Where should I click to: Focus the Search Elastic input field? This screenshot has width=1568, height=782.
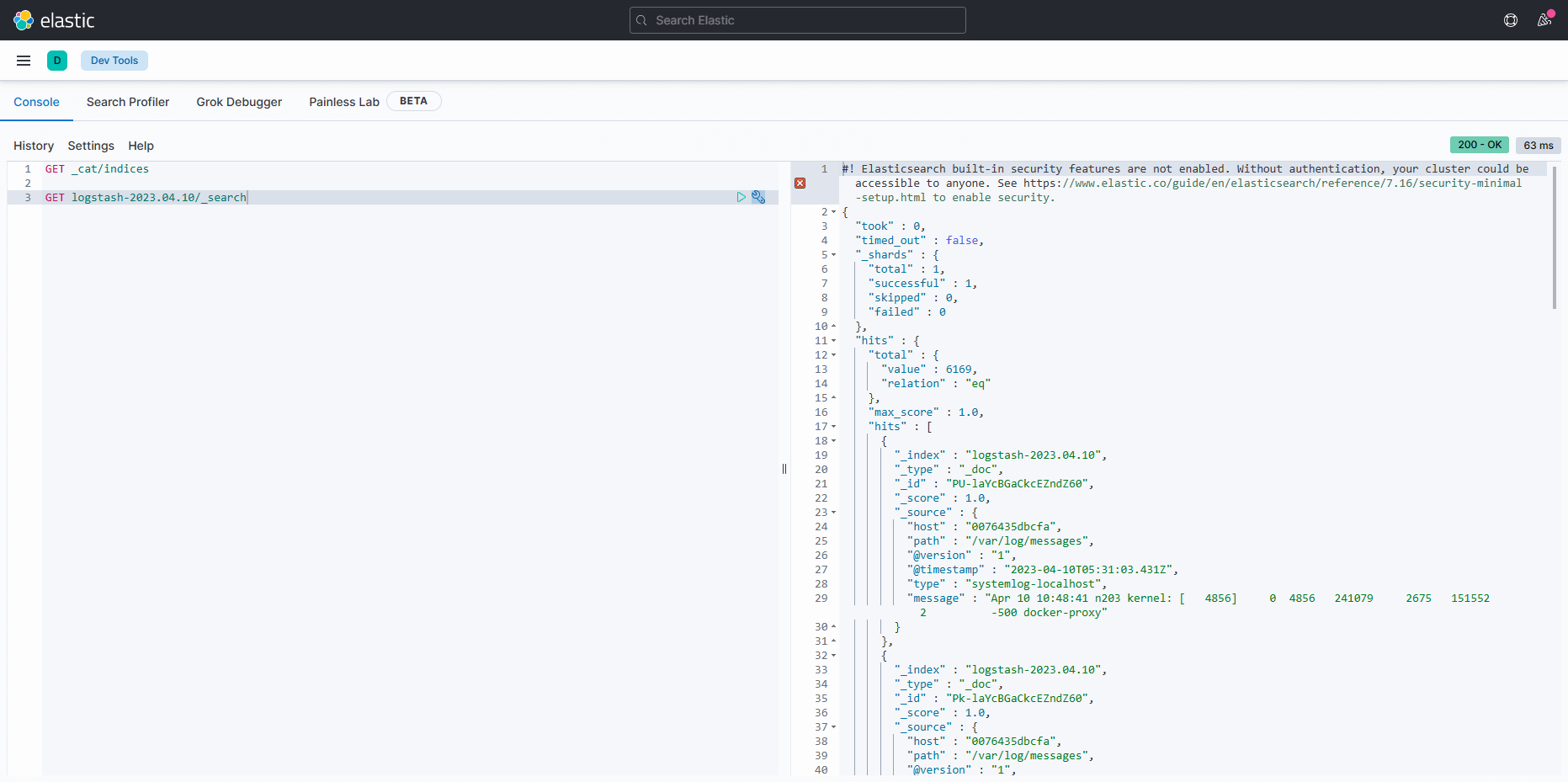(798, 20)
